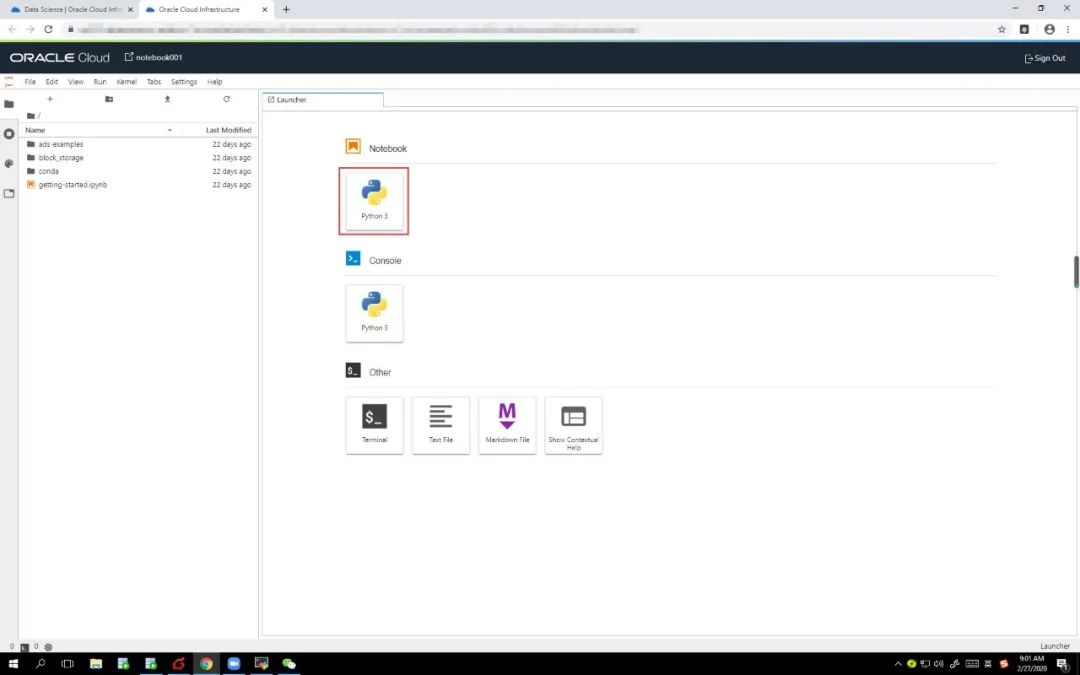Open the Settings menu
Image resolution: width=1080 pixels, height=675 pixels.
184,81
